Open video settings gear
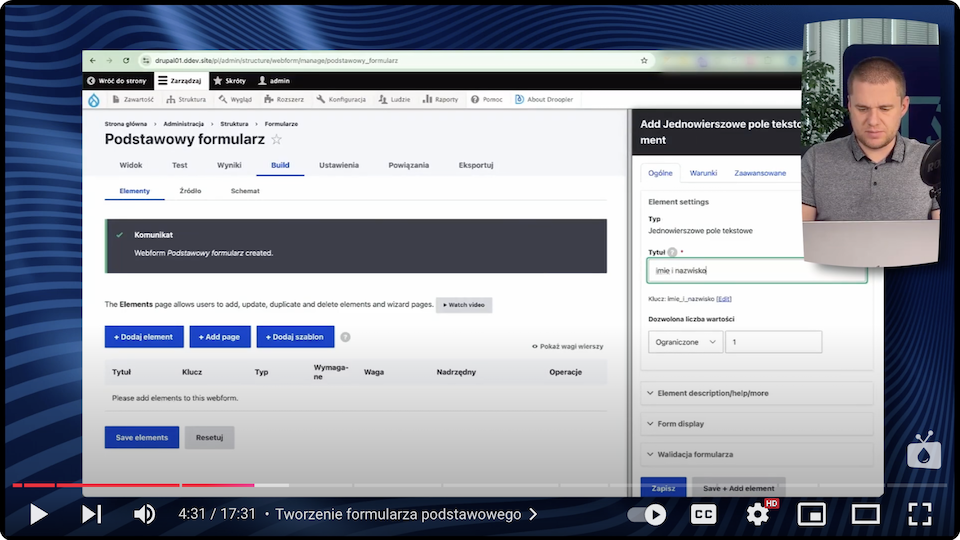Screen dimensions: 960x540 click(758, 514)
